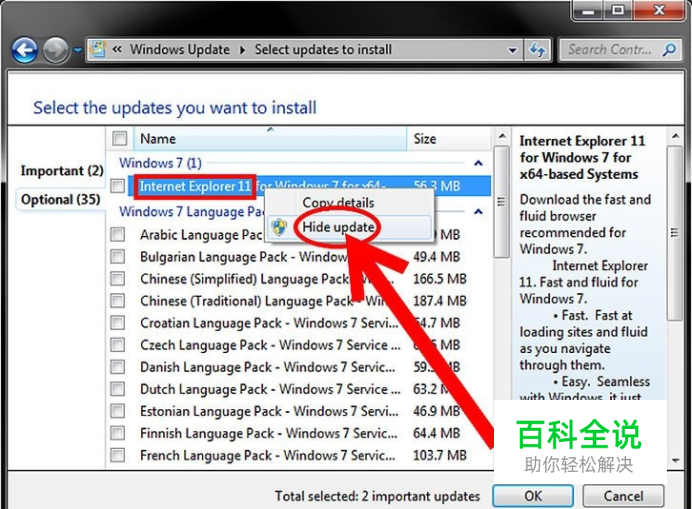Image resolution: width=692 pixels, height=509 pixels.
Task: Collapse the Windows 7 (1) group
Action: click(478, 163)
